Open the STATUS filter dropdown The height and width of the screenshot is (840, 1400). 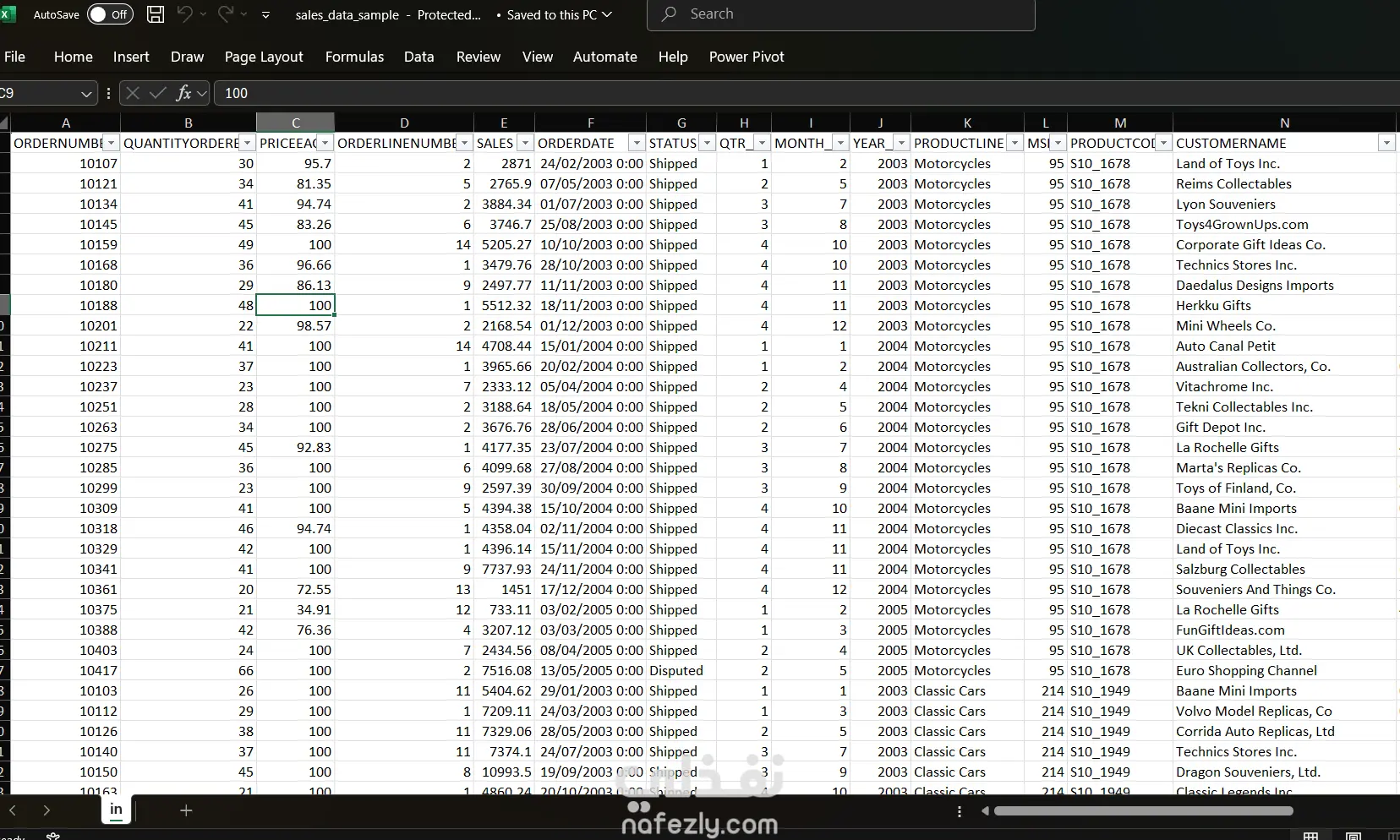(x=708, y=144)
